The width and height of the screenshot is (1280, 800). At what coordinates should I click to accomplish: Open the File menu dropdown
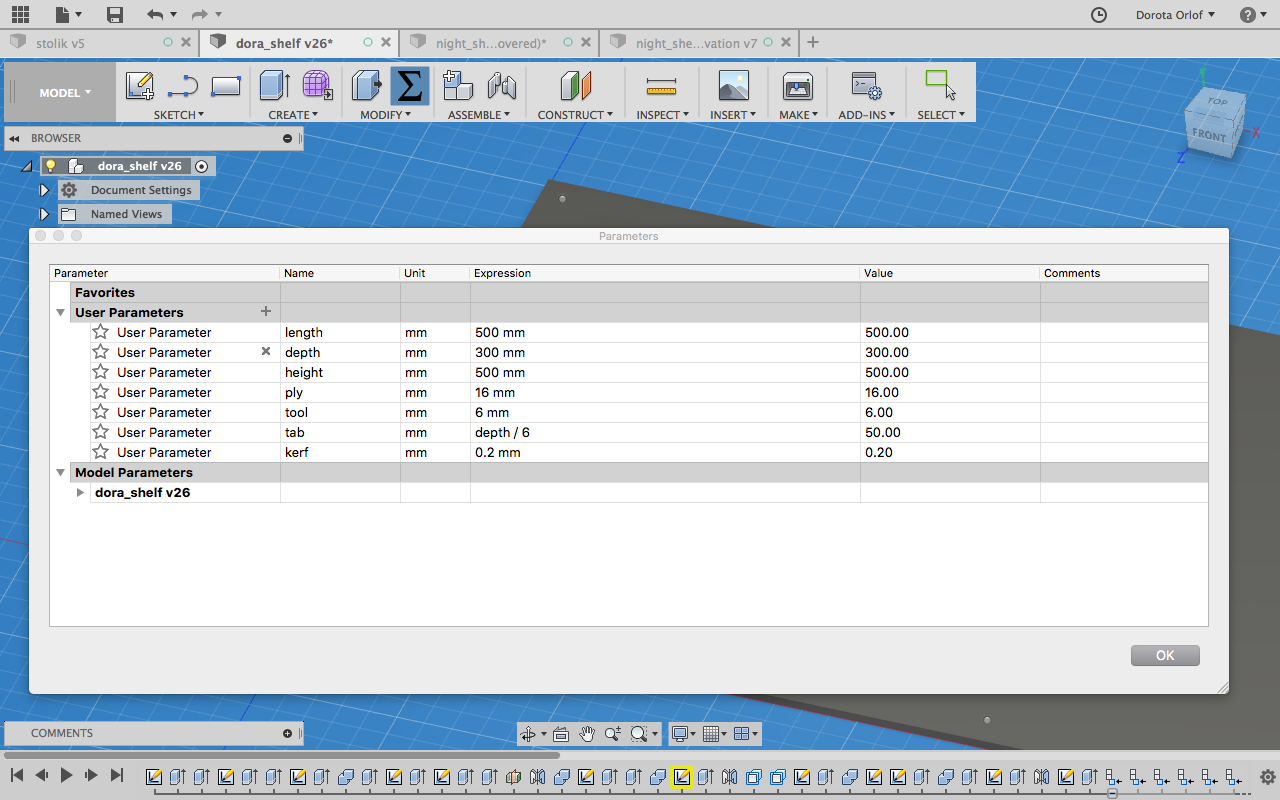[x=69, y=14]
